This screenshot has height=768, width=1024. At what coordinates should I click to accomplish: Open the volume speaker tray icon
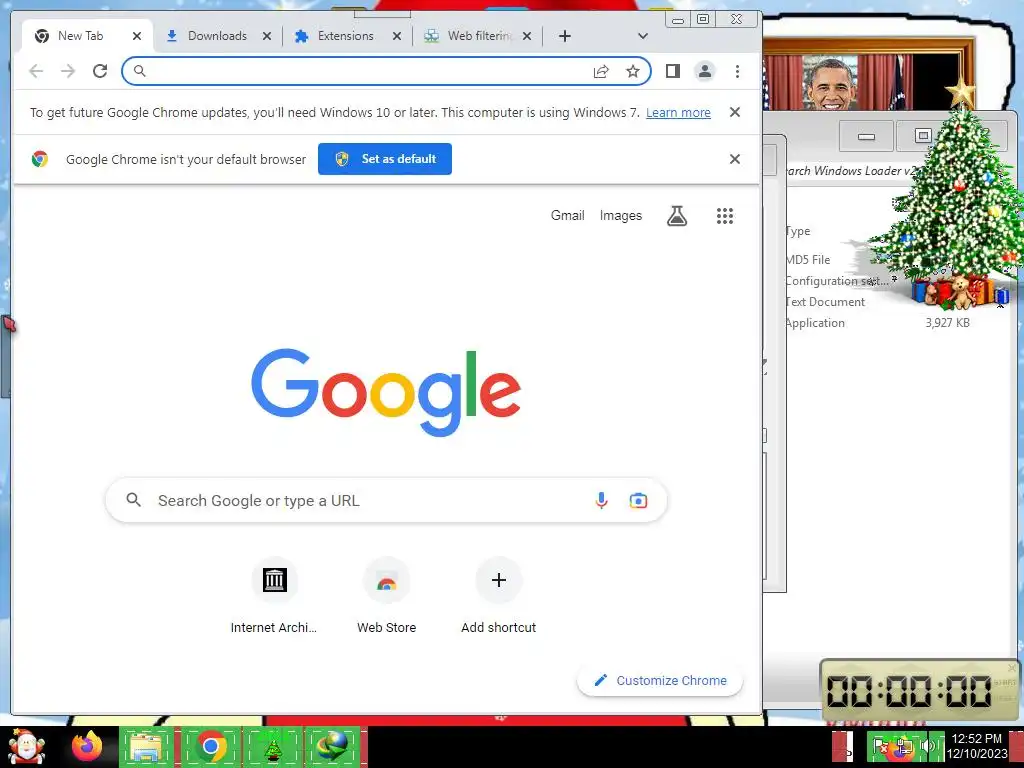point(927,746)
